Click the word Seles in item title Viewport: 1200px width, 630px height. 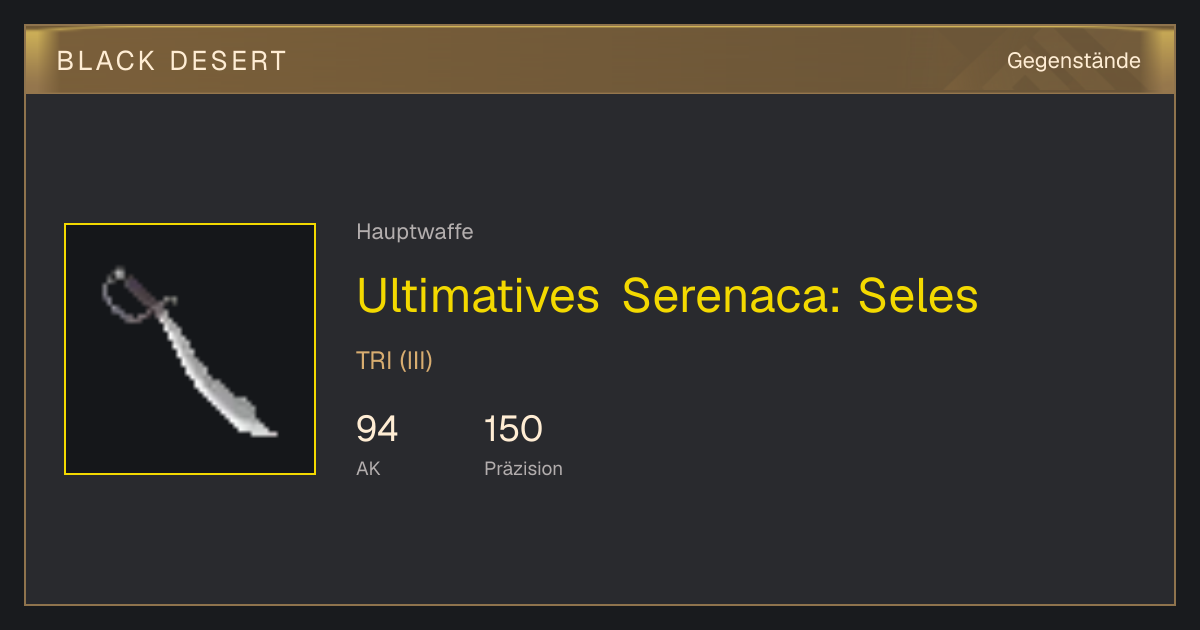click(x=918, y=296)
